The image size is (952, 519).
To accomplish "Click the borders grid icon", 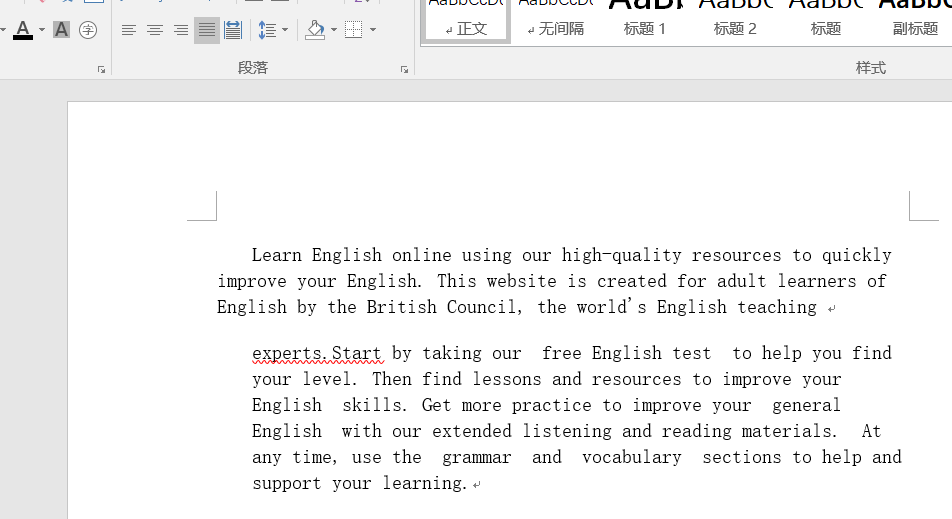I will [x=353, y=30].
